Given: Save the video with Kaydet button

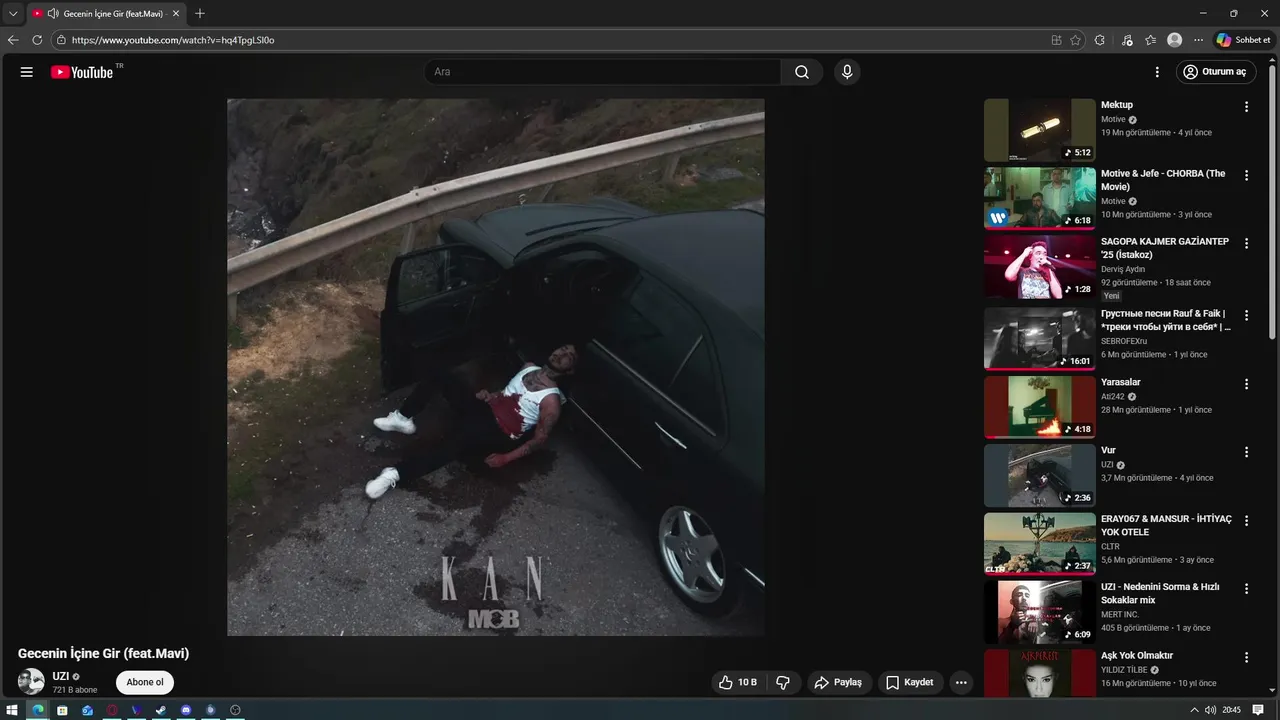Looking at the screenshot, I should click(x=910, y=682).
